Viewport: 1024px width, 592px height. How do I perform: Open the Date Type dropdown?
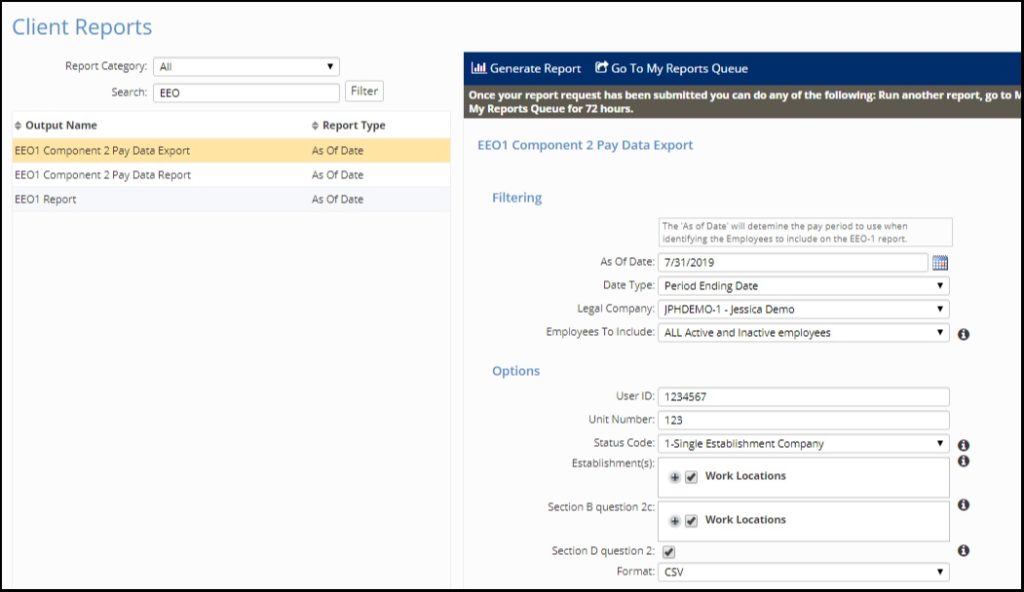(x=803, y=286)
